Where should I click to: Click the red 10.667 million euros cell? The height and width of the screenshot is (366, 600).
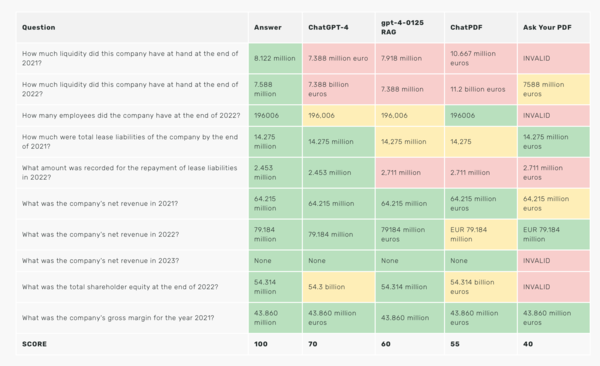point(481,58)
